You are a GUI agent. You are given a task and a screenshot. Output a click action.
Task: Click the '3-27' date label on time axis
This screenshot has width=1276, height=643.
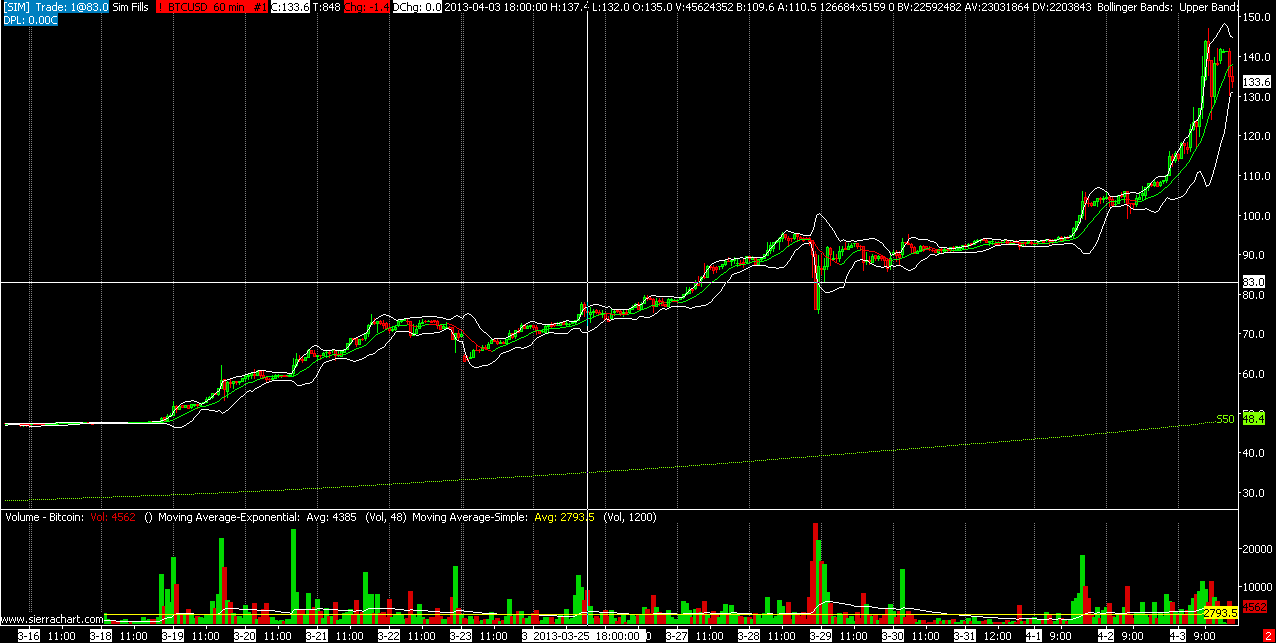(677, 635)
